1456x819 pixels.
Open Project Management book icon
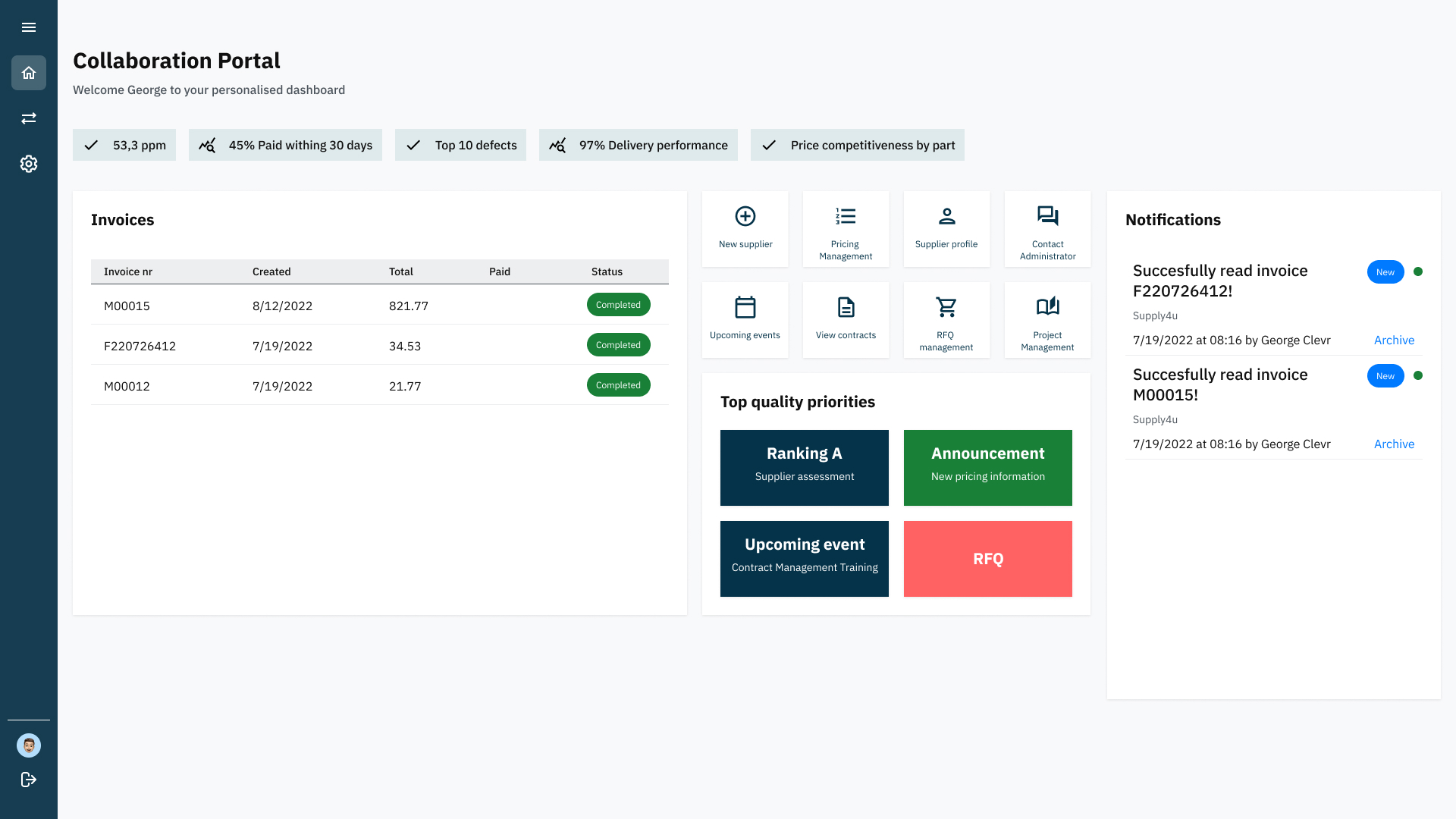(x=1047, y=307)
